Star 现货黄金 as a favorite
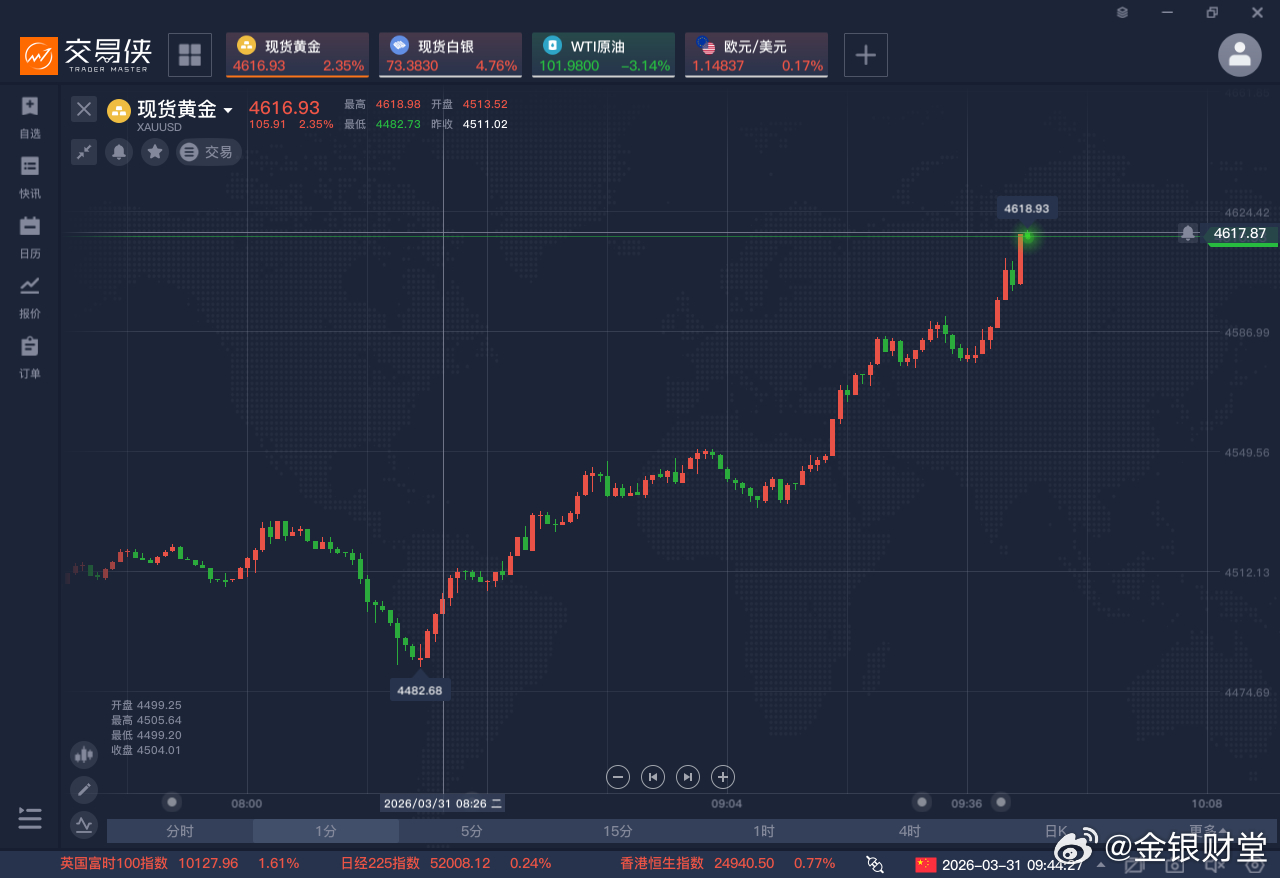 click(x=153, y=152)
